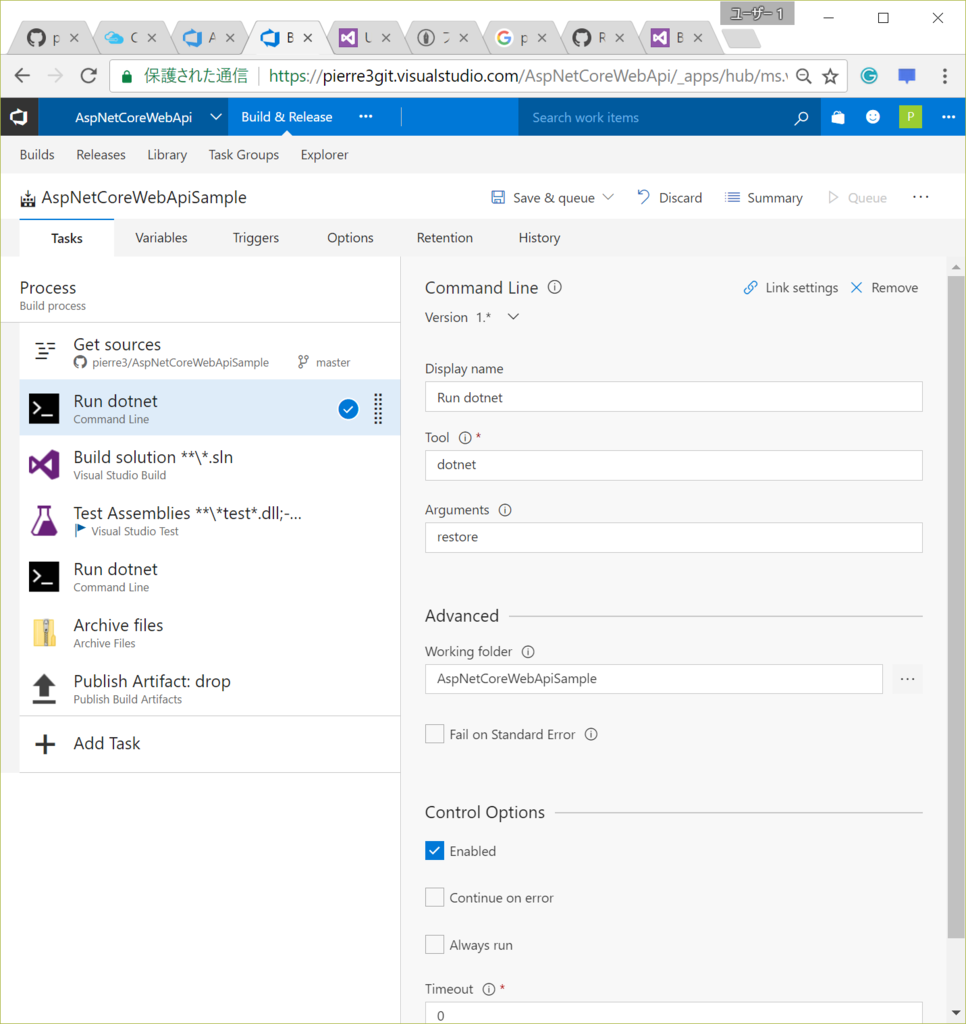Open the task Version 1.* dropdown
966x1024 pixels.
(513, 317)
